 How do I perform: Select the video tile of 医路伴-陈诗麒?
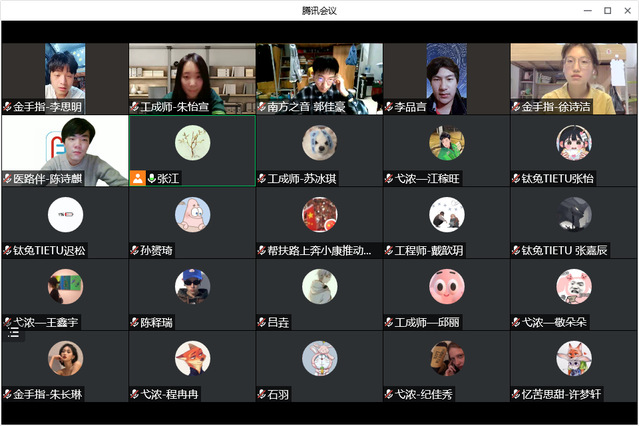click(65, 151)
